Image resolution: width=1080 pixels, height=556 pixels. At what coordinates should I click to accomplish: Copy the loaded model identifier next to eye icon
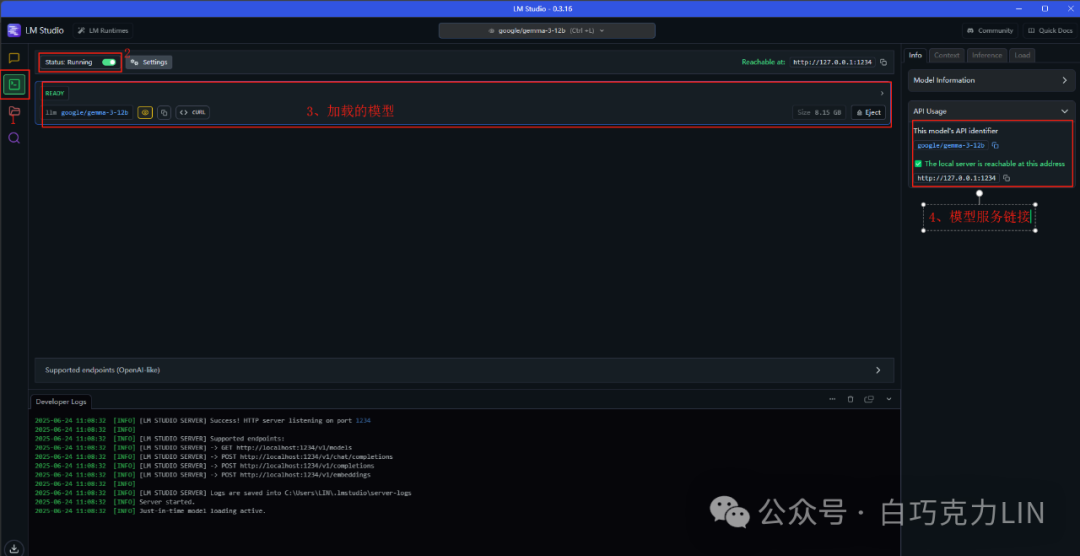click(164, 112)
